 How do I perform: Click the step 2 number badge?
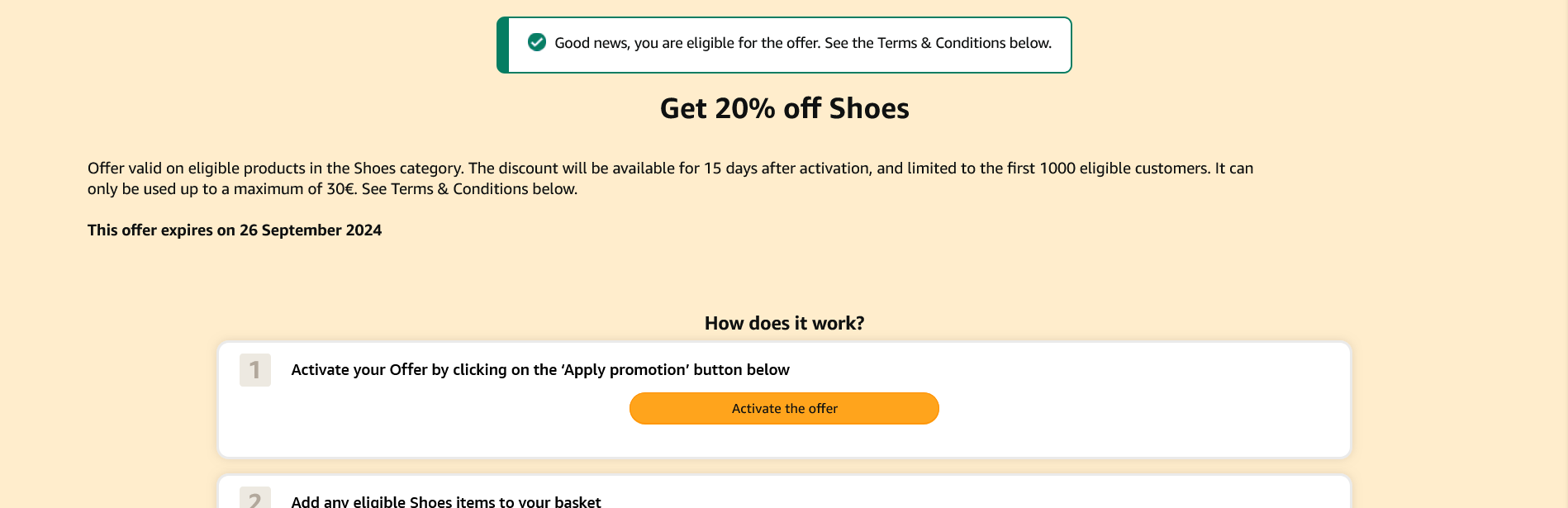pyautogui.click(x=254, y=498)
